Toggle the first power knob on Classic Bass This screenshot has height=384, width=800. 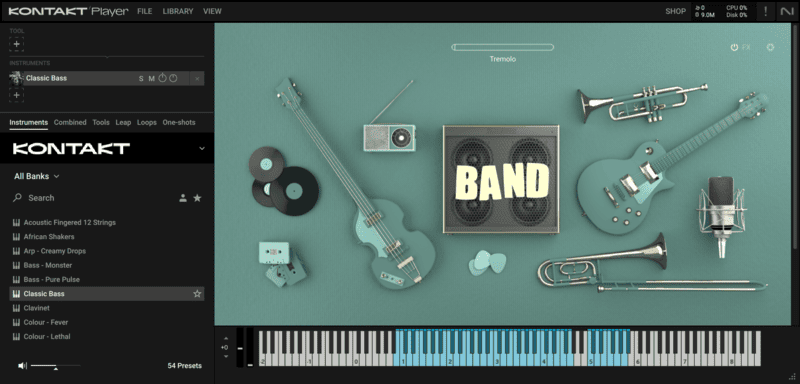pyautogui.click(x=162, y=78)
